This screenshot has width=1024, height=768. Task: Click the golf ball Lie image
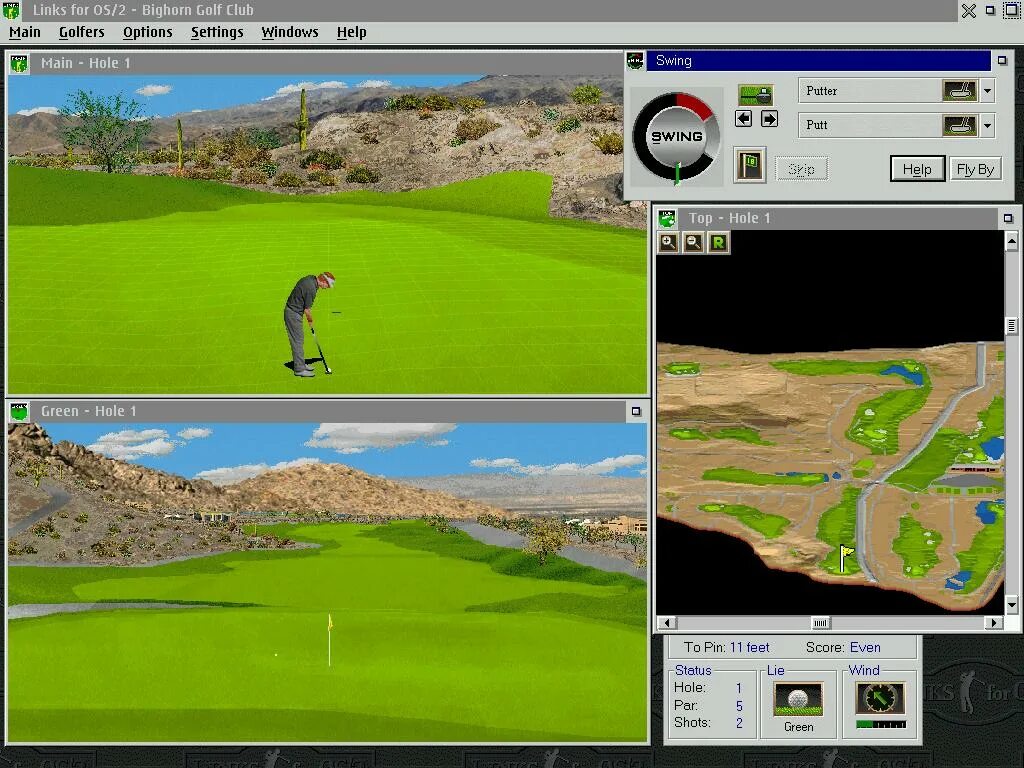coord(798,699)
